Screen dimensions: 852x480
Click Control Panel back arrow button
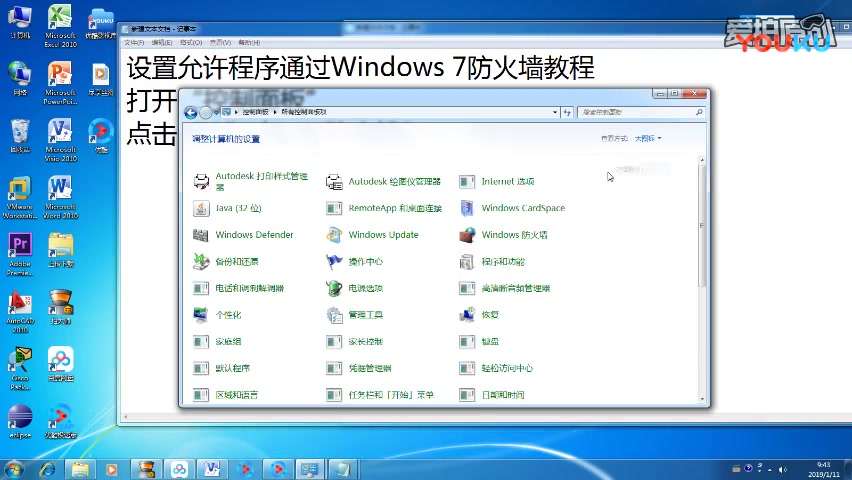click(x=191, y=113)
